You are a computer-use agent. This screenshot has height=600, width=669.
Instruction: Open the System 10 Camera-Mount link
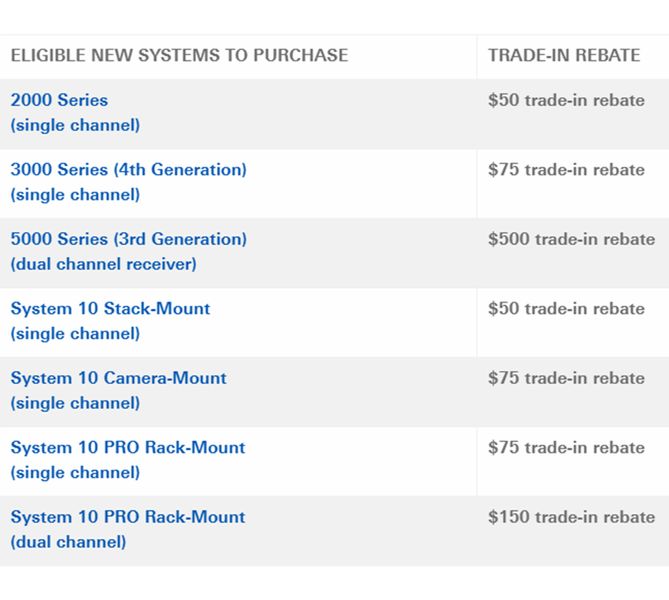pos(119,378)
